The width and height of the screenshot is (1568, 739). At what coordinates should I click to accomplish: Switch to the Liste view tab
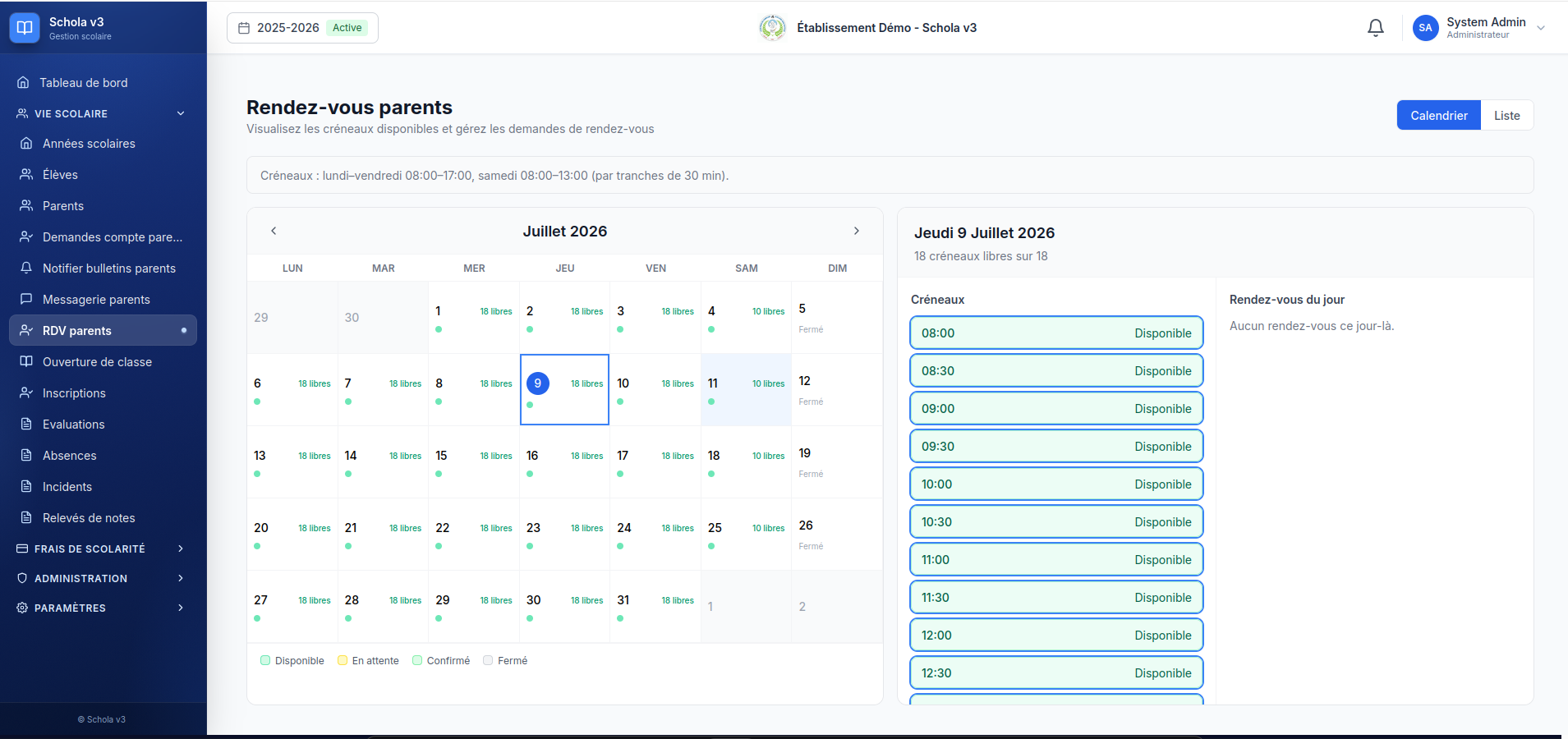pos(1506,115)
